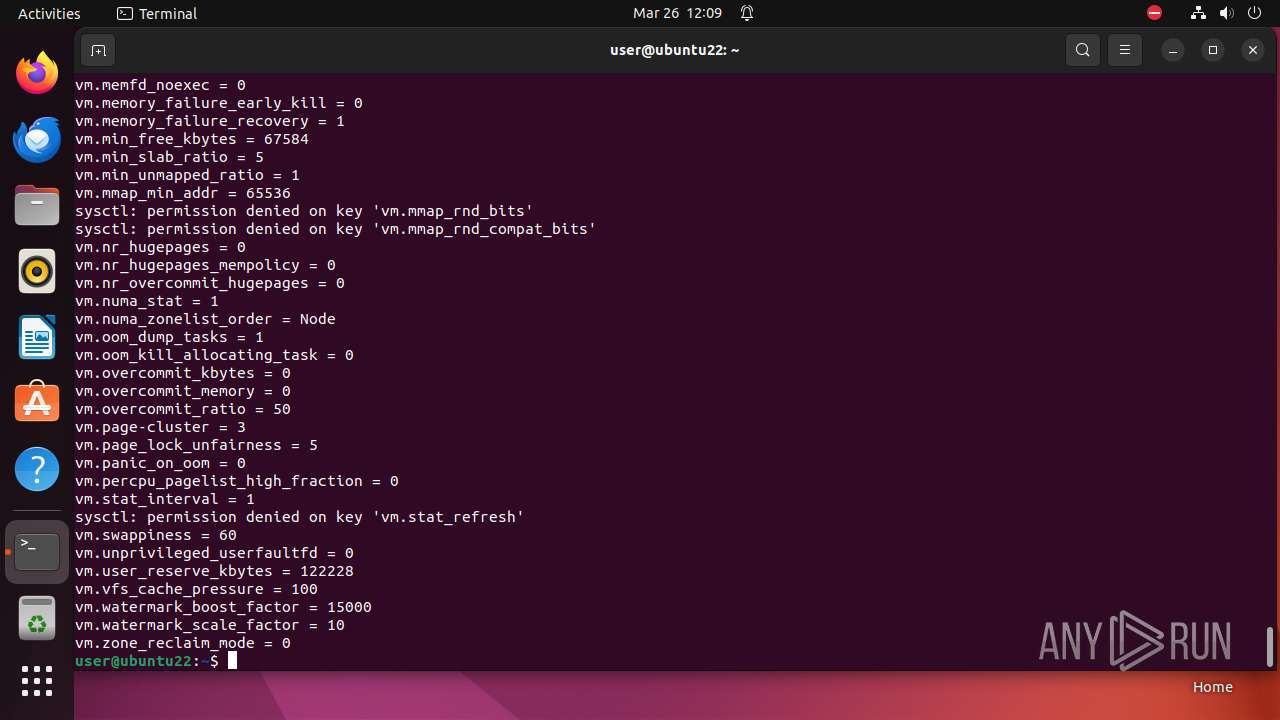Click the line vm.watermark_scale_factor = 10
The image size is (1280, 720).
[210, 625]
